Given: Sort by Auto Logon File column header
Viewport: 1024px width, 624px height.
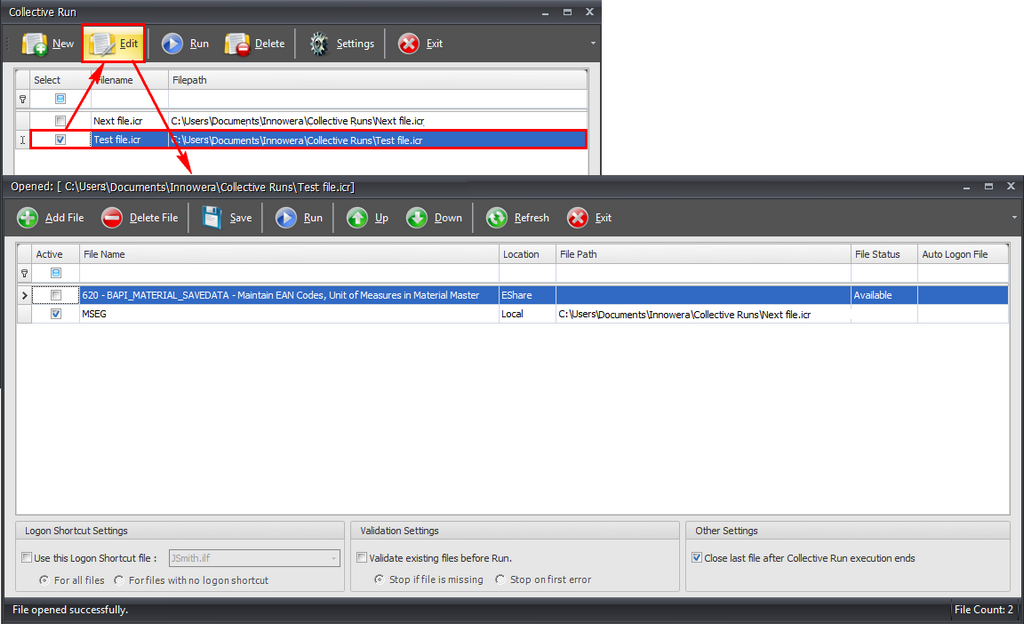Looking at the screenshot, I should [963, 254].
